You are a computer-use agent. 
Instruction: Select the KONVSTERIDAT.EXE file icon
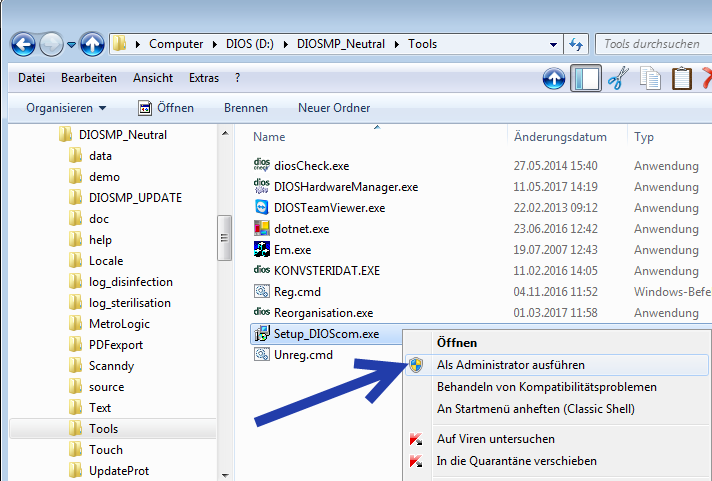click(262, 270)
